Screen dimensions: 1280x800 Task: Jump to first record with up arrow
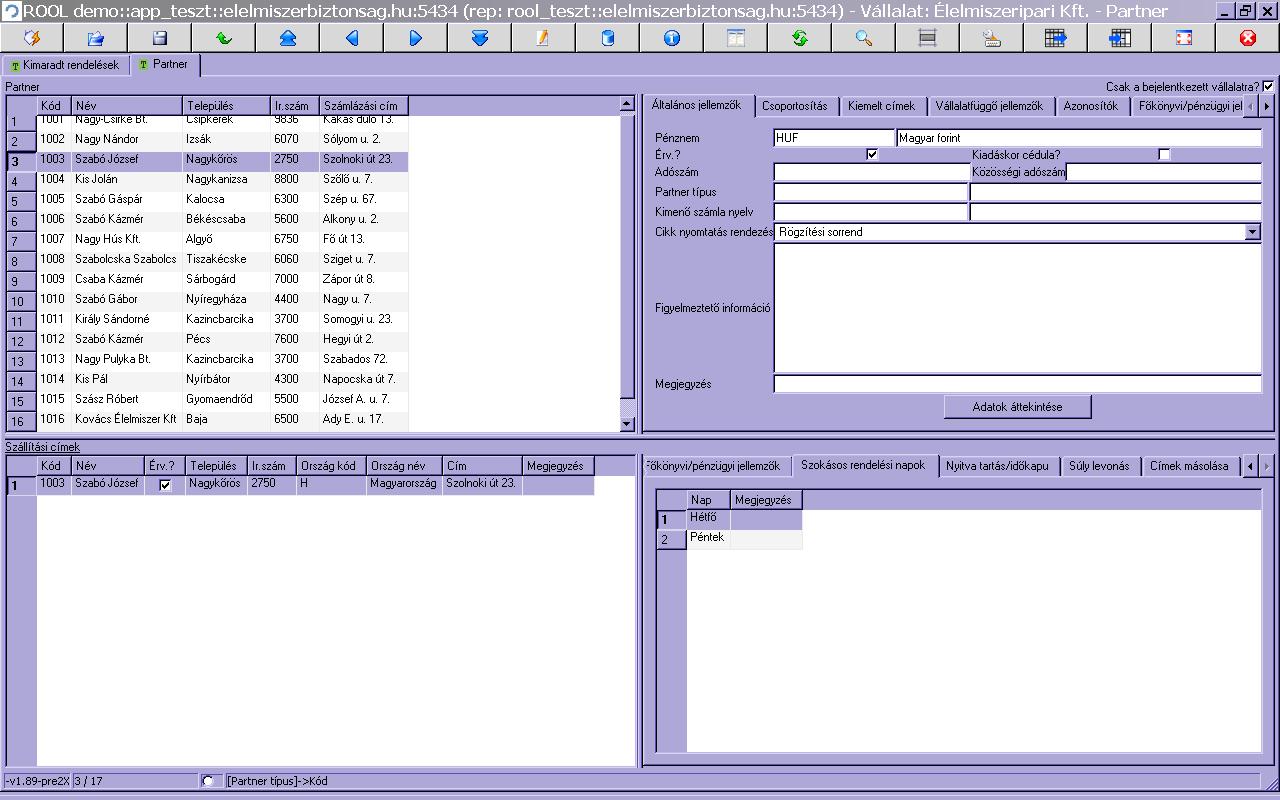point(288,38)
